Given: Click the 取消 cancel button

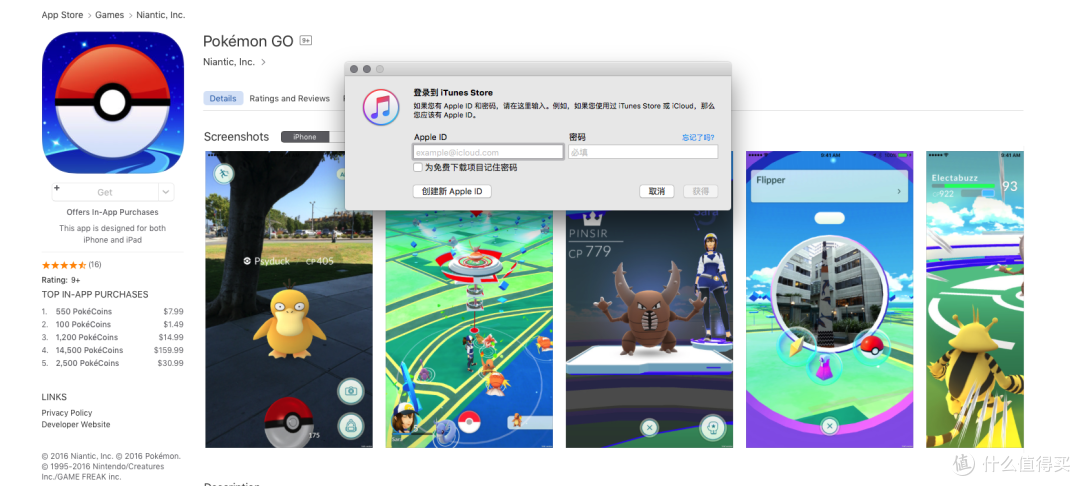Looking at the screenshot, I should [x=657, y=191].
